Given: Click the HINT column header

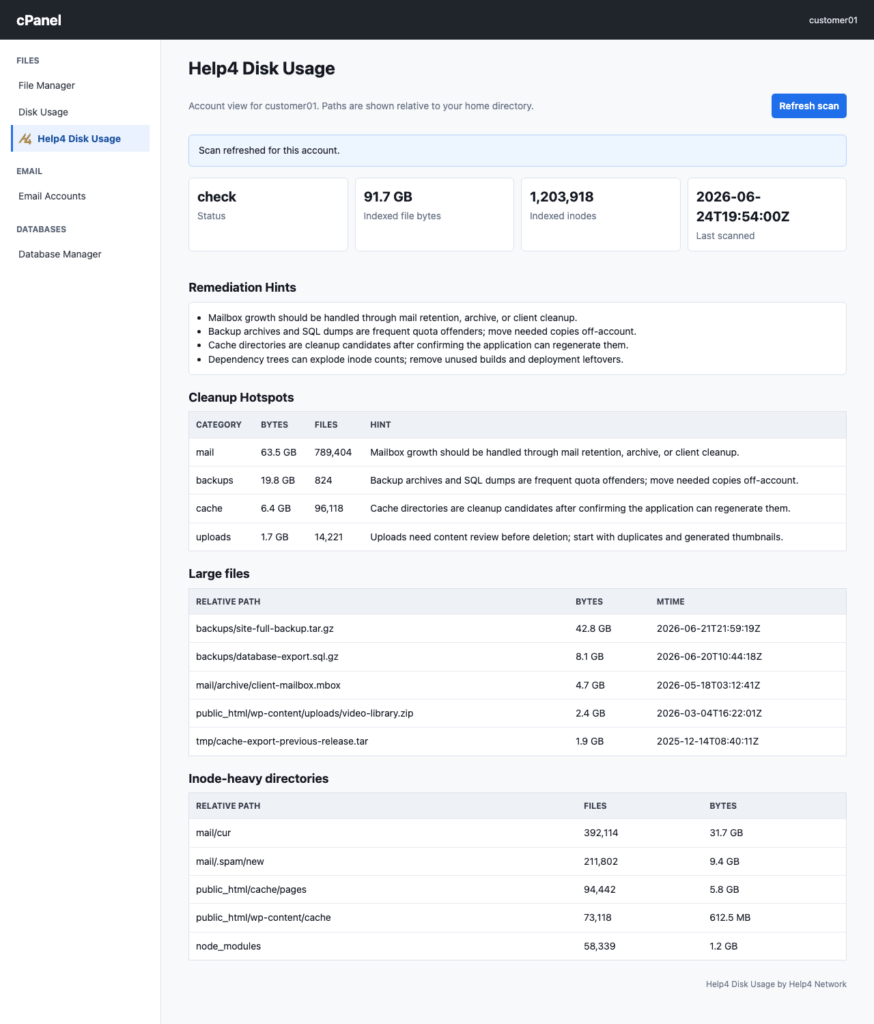Looking at the screenshot, I should pos(380,424).
